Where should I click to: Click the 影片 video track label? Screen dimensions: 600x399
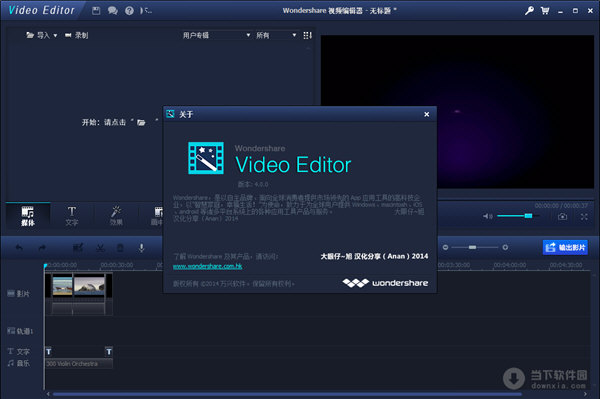19,294
